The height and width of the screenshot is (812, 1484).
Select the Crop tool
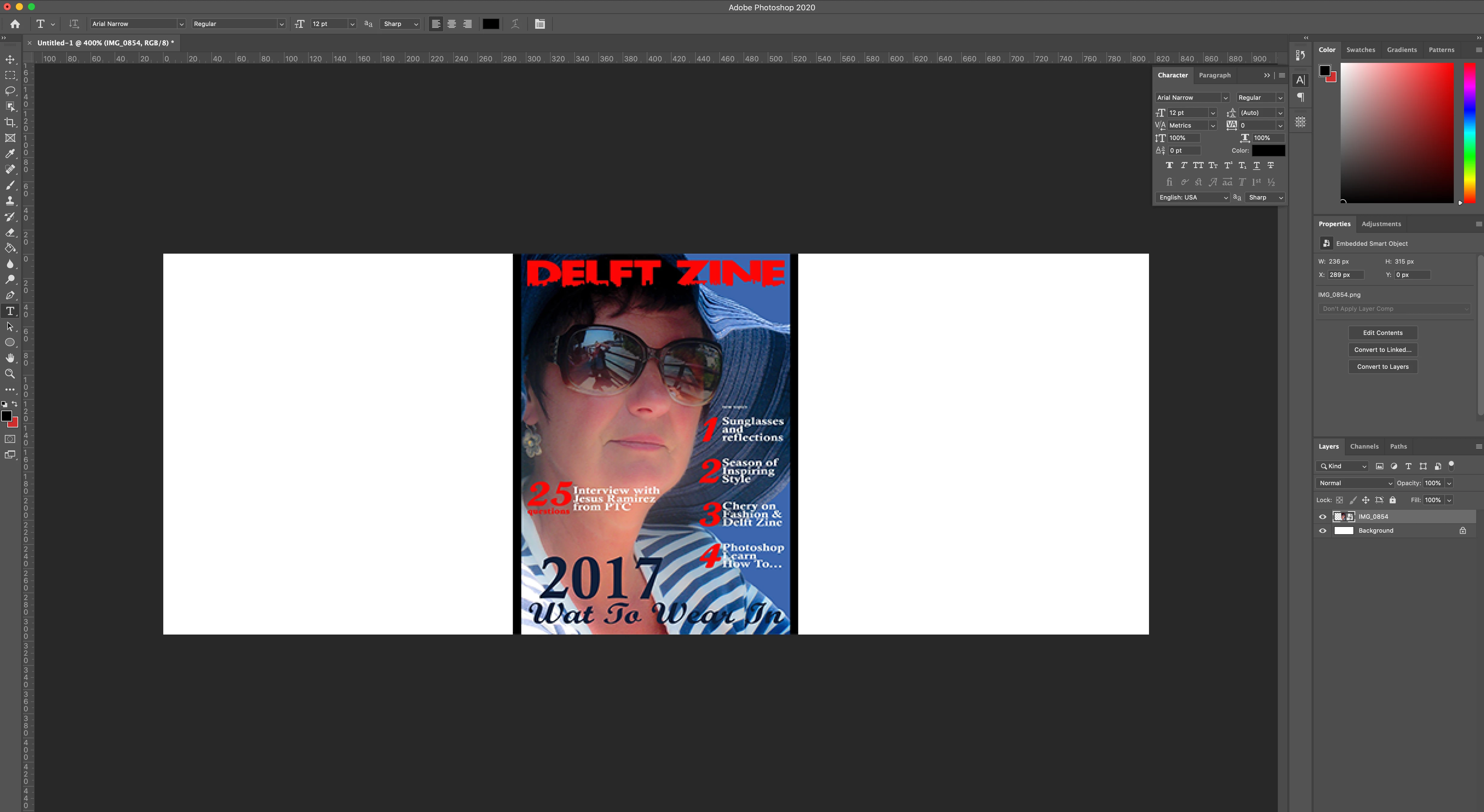tap(10, 122)
